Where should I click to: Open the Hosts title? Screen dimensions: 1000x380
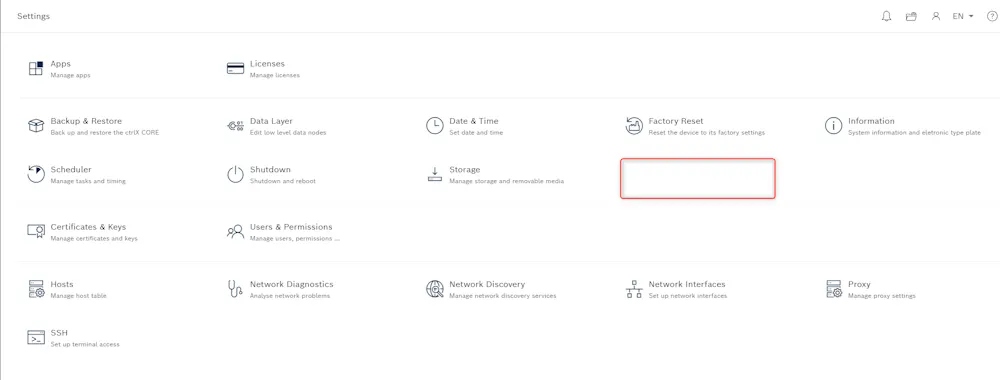click(62, 284)
